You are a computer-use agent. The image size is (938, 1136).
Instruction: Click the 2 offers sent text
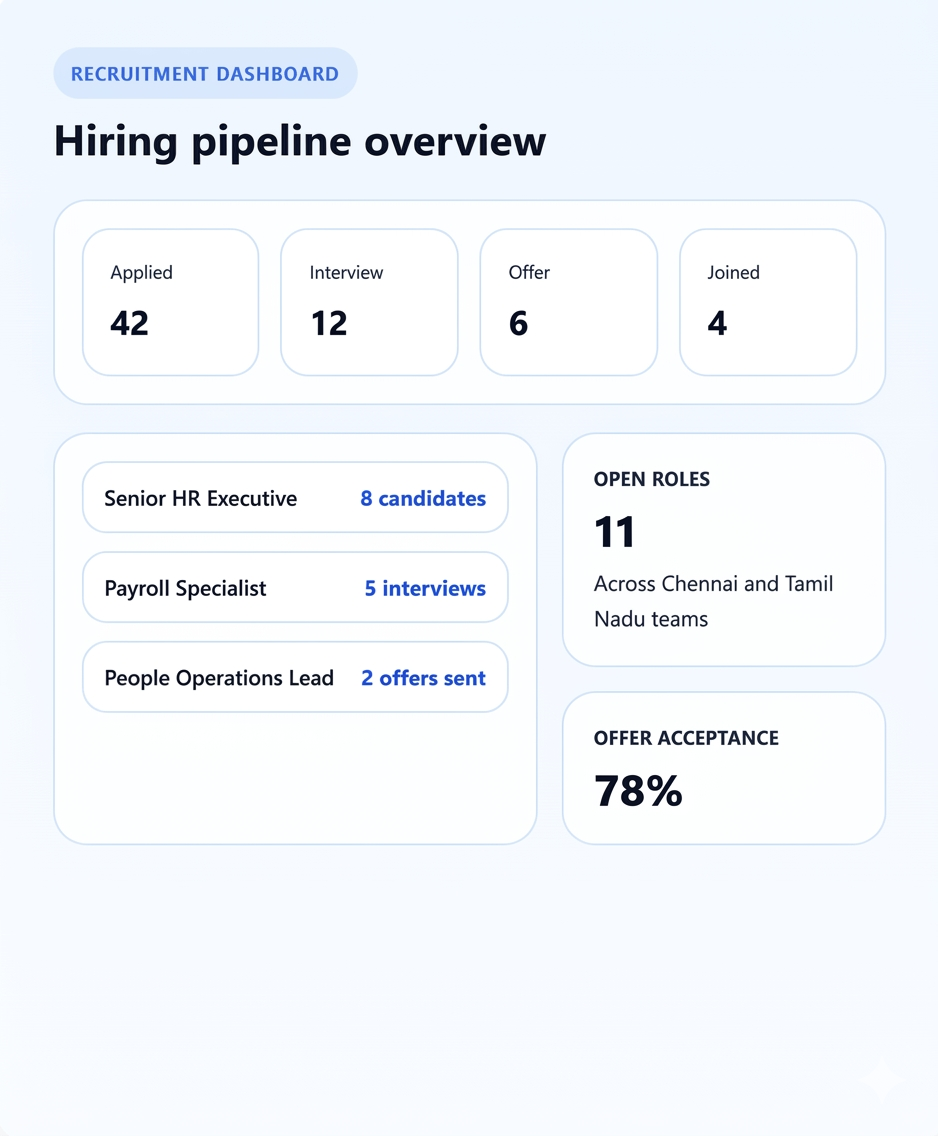[x=423, y=677]
